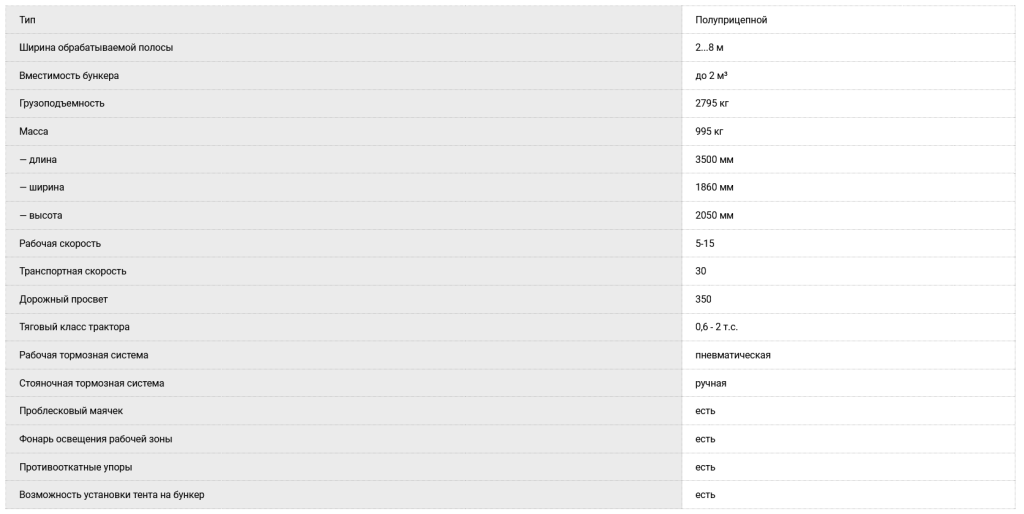Select the 'до 2 м³' value

pyautogui.click(x=712, y=76)
